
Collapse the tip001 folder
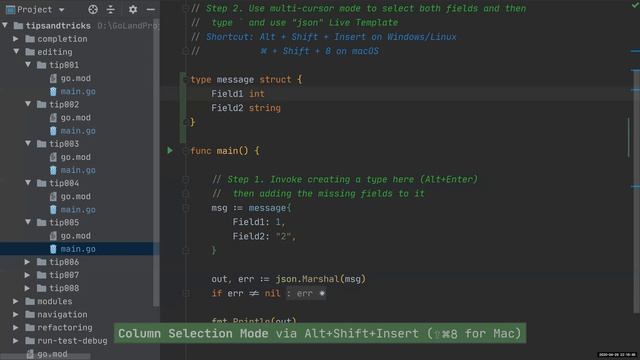[28, 65]
